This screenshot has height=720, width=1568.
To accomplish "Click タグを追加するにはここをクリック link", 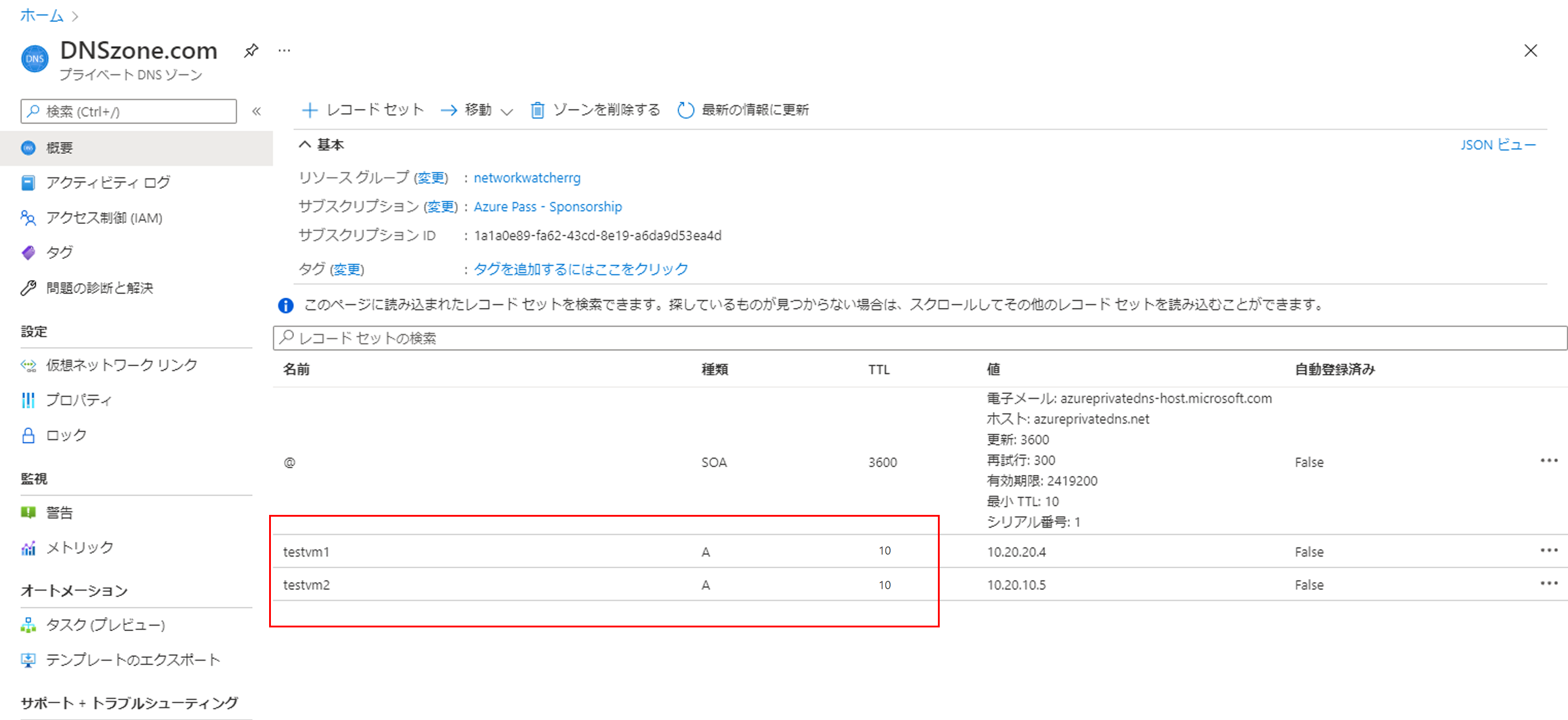I will 581,269.
